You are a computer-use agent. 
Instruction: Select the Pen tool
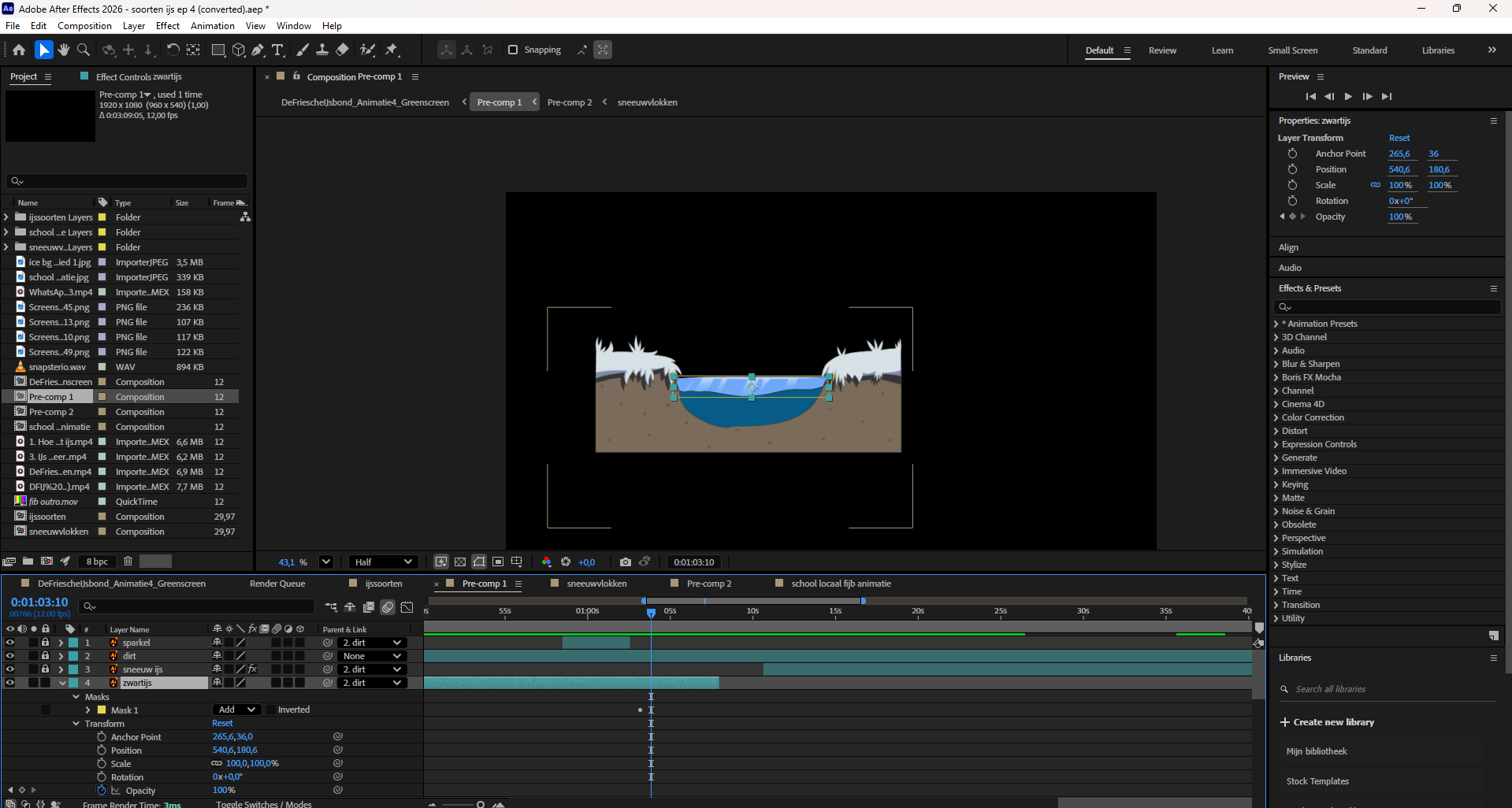point(258,50)
